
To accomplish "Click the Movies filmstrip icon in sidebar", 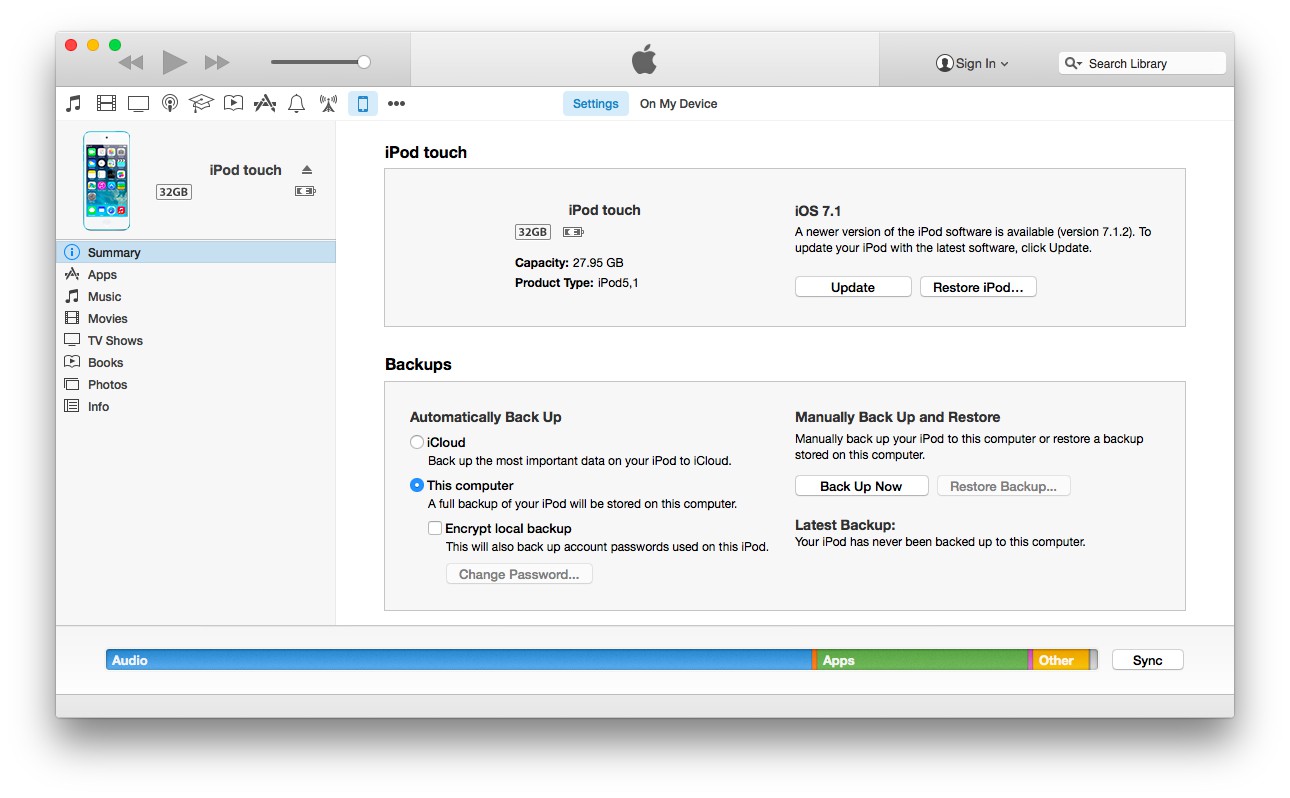I will [71, 318].
